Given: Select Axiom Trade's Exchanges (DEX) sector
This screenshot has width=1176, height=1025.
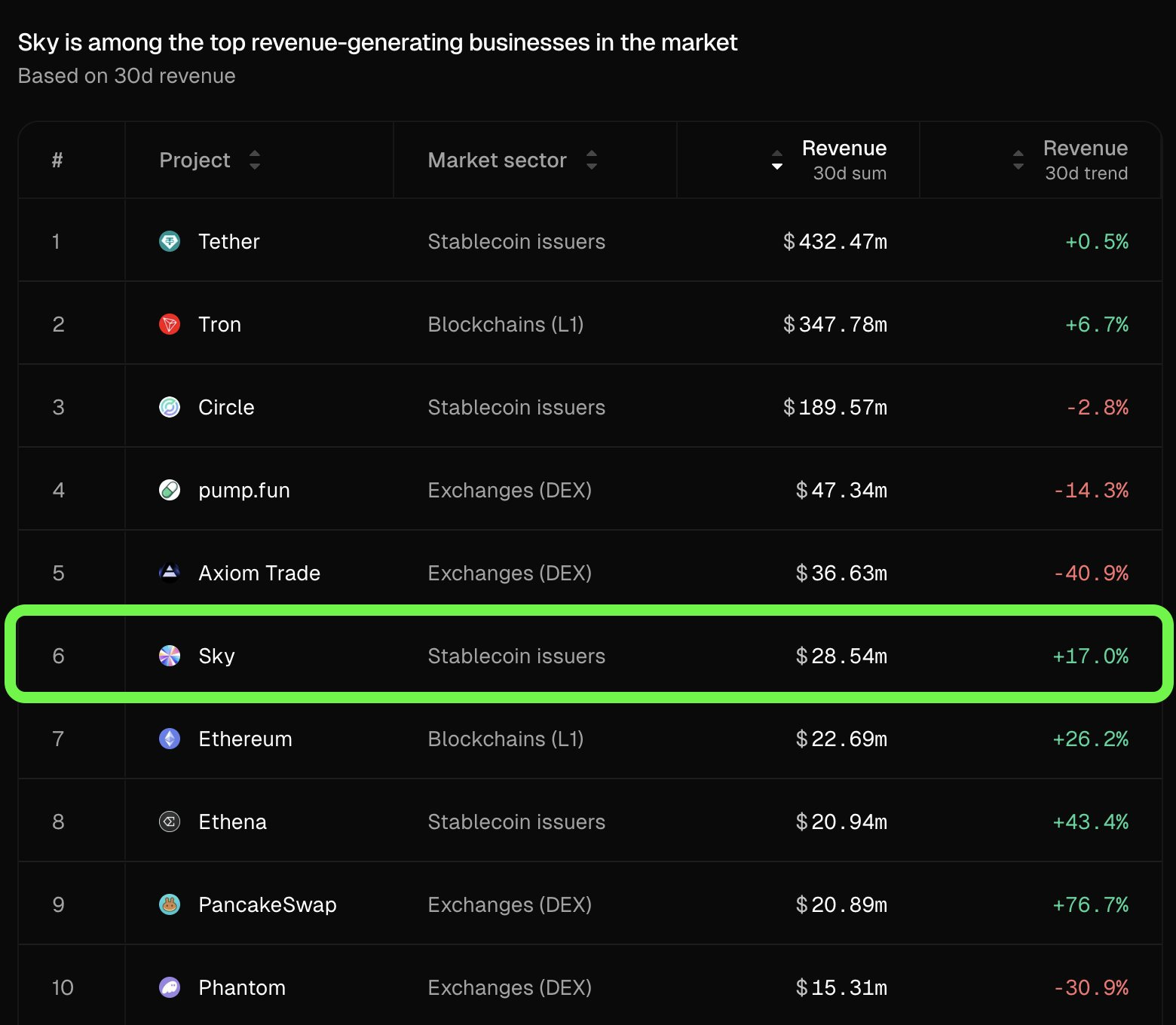Looking at the screenshot, I should (510, 573).
